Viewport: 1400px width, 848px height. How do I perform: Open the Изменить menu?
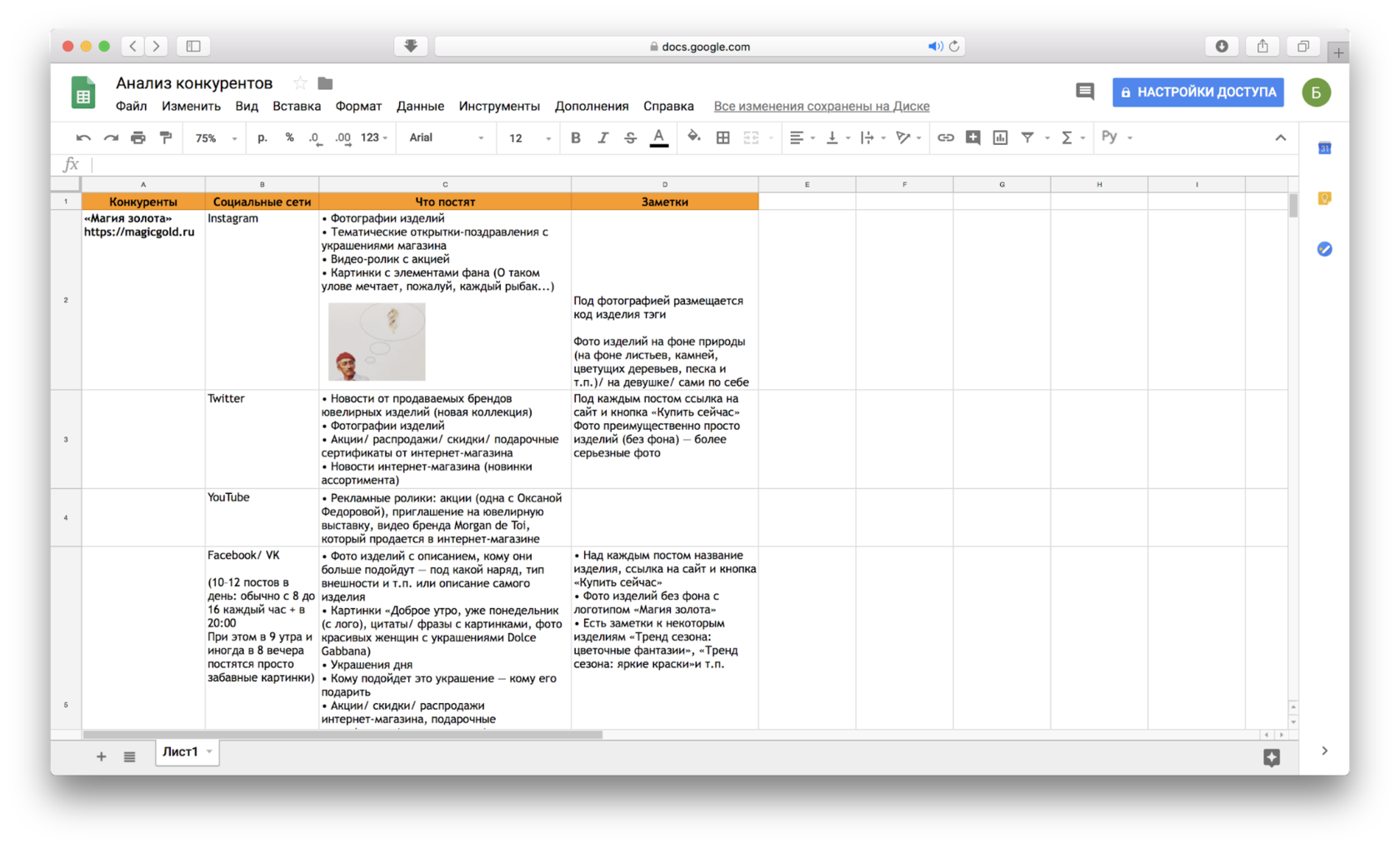click(191, 107)
